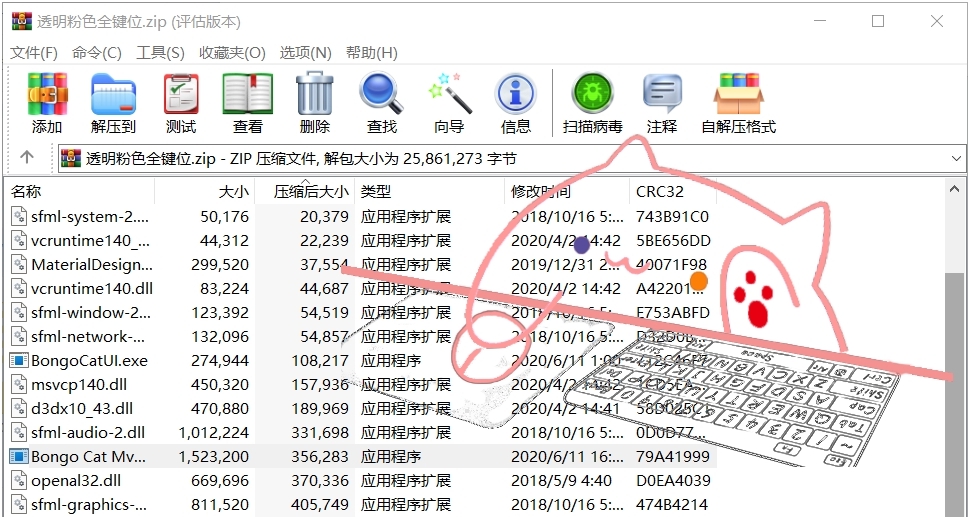This screenshot has width=970, height=517.
Task: Select the vcruntime140.dll file name
Action: point(92,289)
